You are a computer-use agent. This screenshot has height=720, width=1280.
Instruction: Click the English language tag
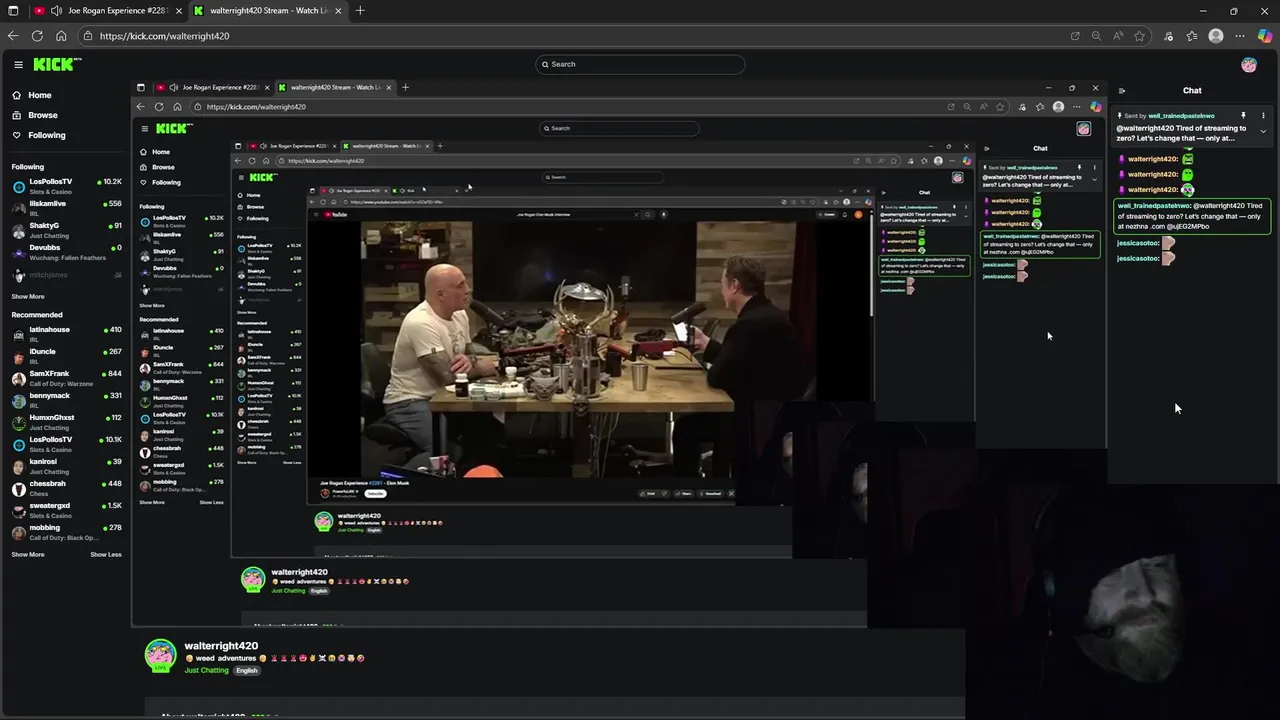pos(246,670)
